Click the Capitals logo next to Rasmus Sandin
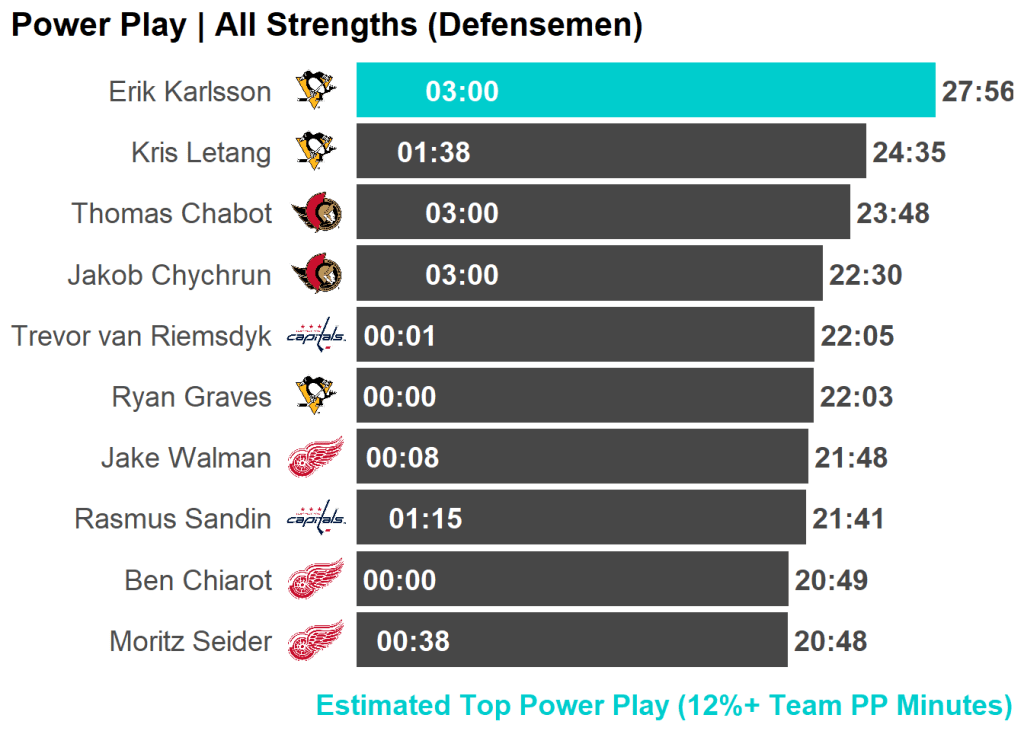 316,518
